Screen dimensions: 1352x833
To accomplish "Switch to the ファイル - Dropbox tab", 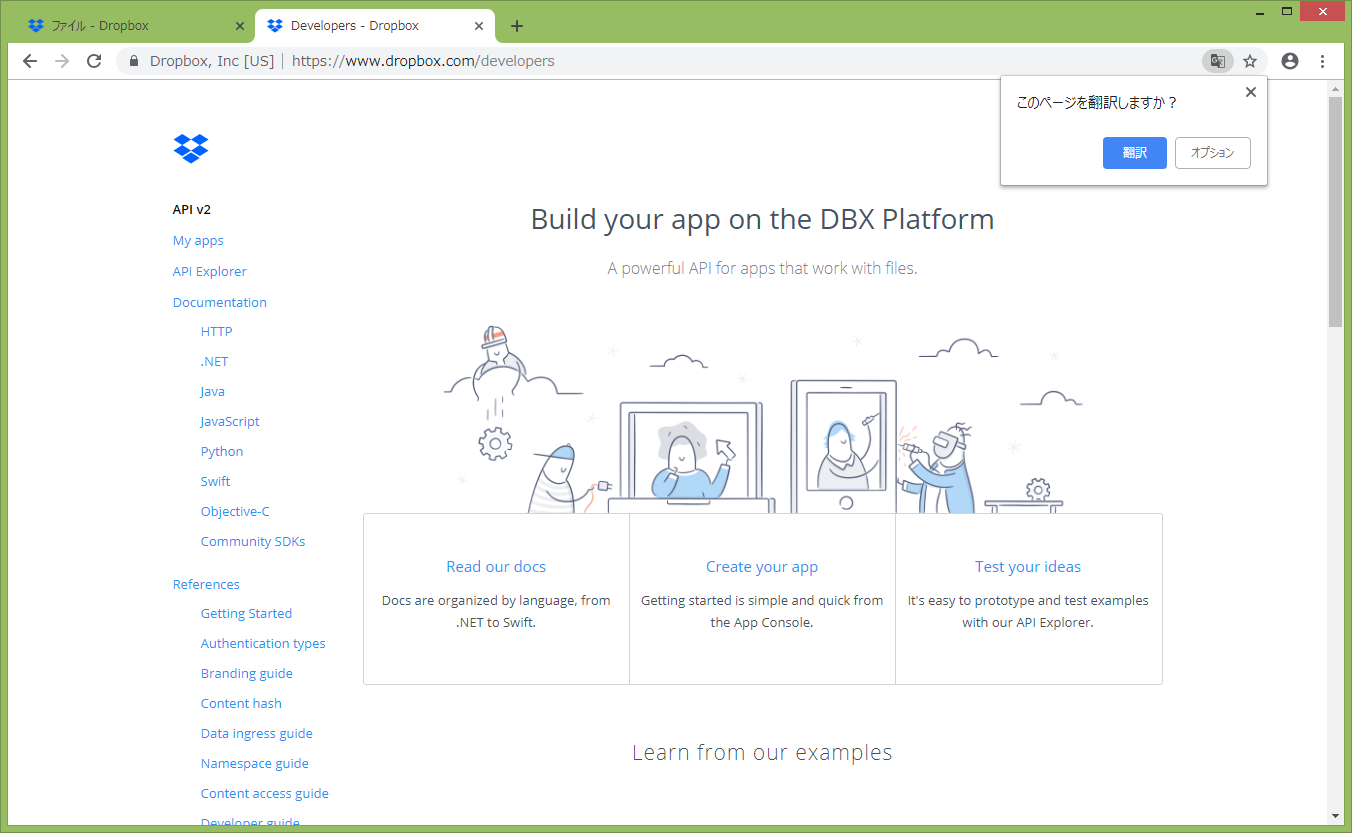I will [x=135, y=26].
